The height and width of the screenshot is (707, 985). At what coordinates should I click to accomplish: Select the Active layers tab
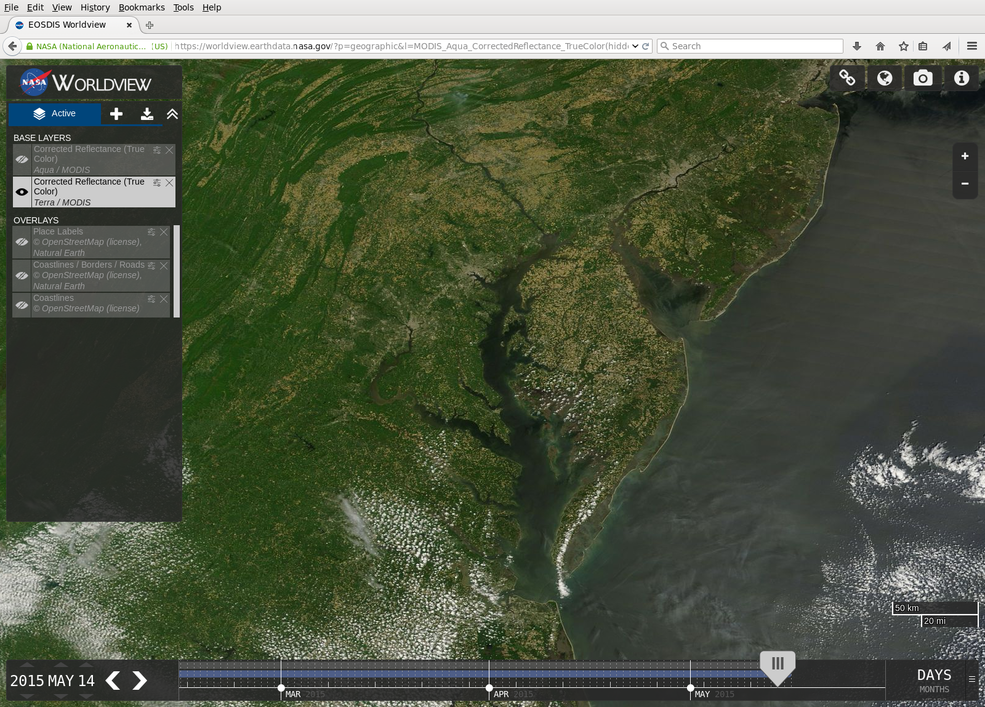click(x=55, y=113)
